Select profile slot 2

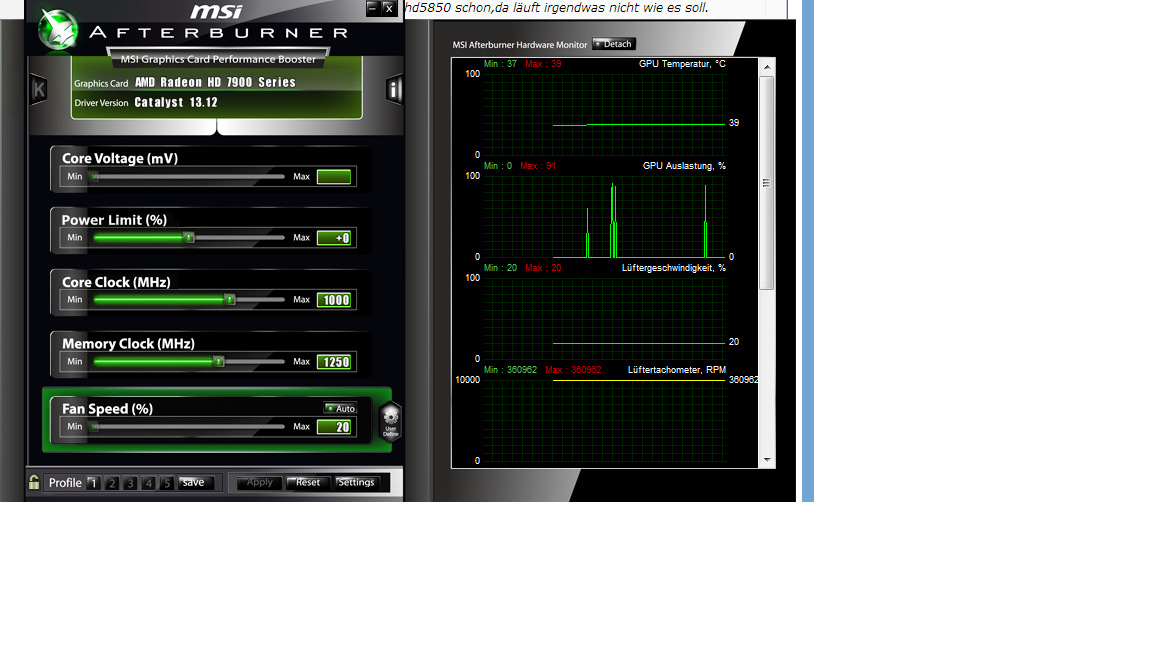(112, 483)
